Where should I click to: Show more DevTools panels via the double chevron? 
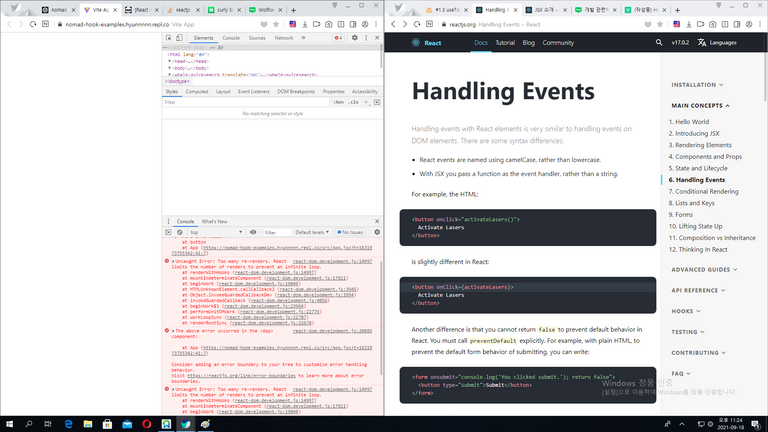303,38
